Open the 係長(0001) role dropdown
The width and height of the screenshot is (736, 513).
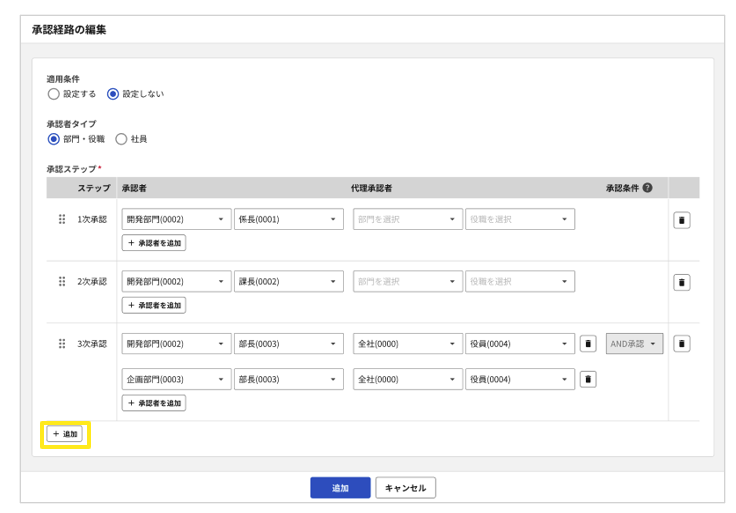click(x=288, y=219)
